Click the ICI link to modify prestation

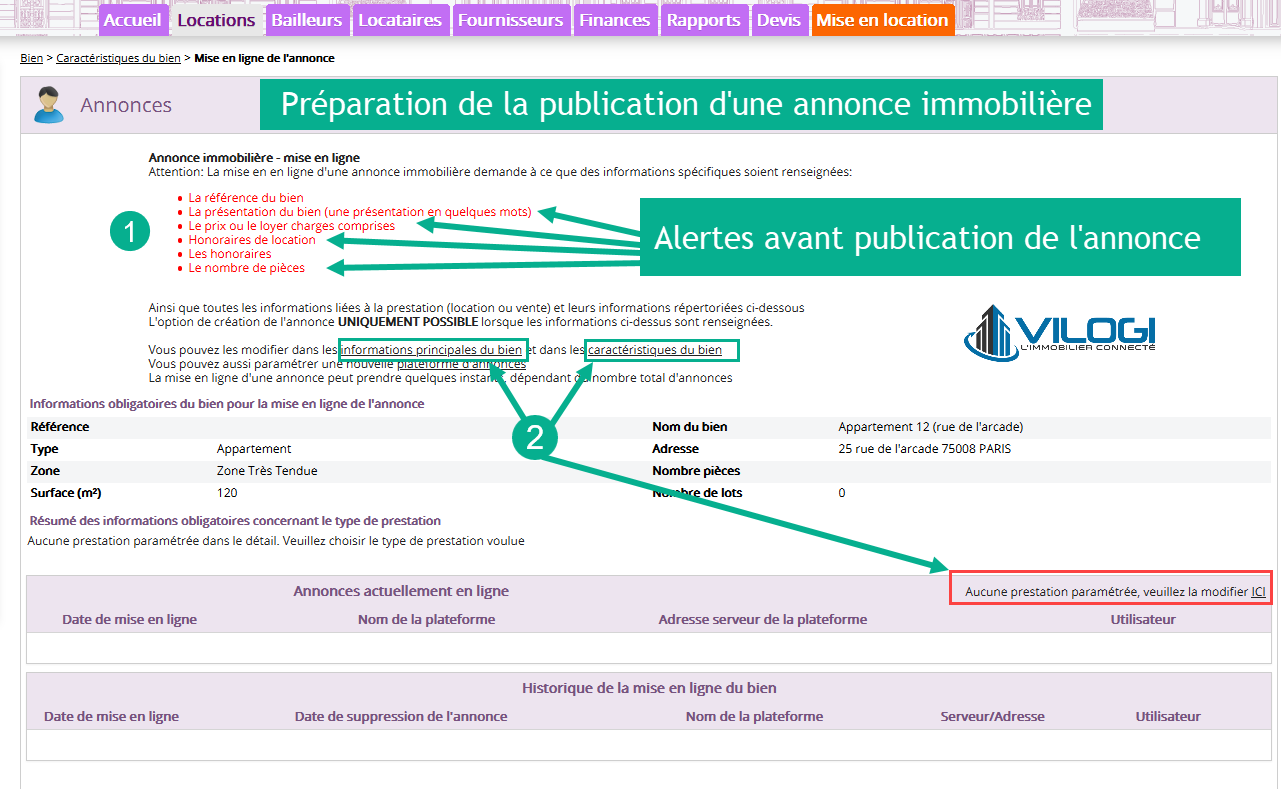click(1258, 592)
